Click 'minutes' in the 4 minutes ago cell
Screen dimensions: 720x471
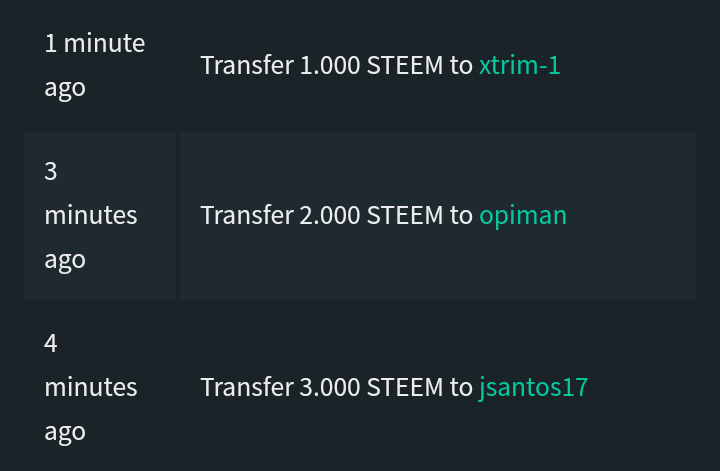click(x=91, y=387)
